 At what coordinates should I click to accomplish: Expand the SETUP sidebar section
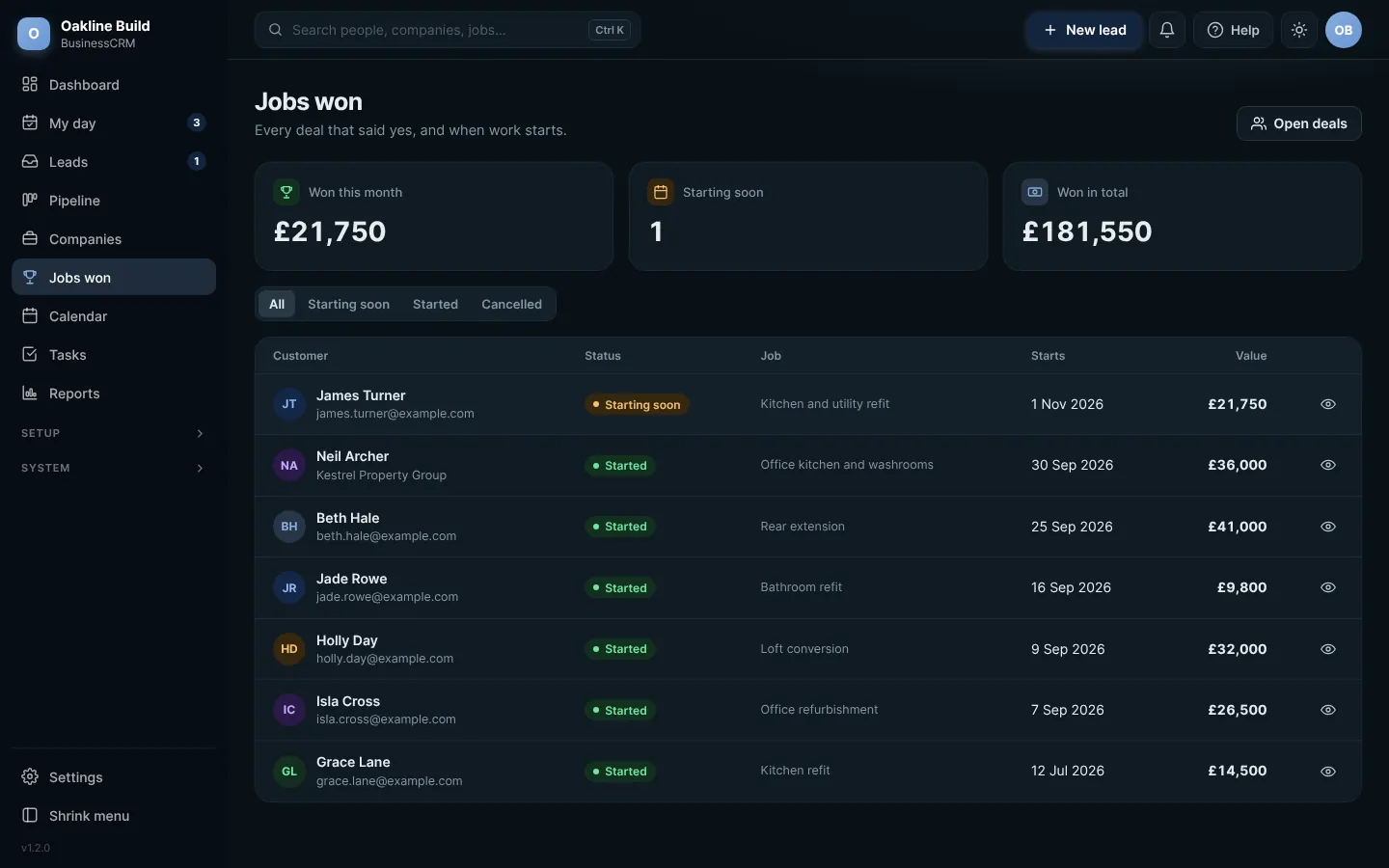[x=114, y=433]
